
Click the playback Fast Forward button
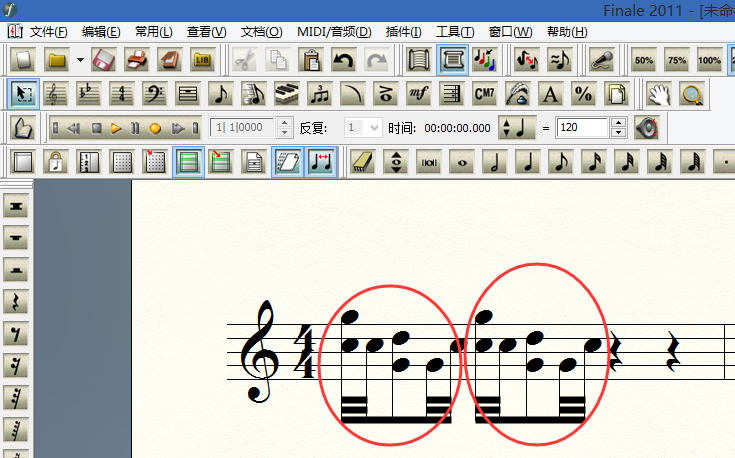178,128
